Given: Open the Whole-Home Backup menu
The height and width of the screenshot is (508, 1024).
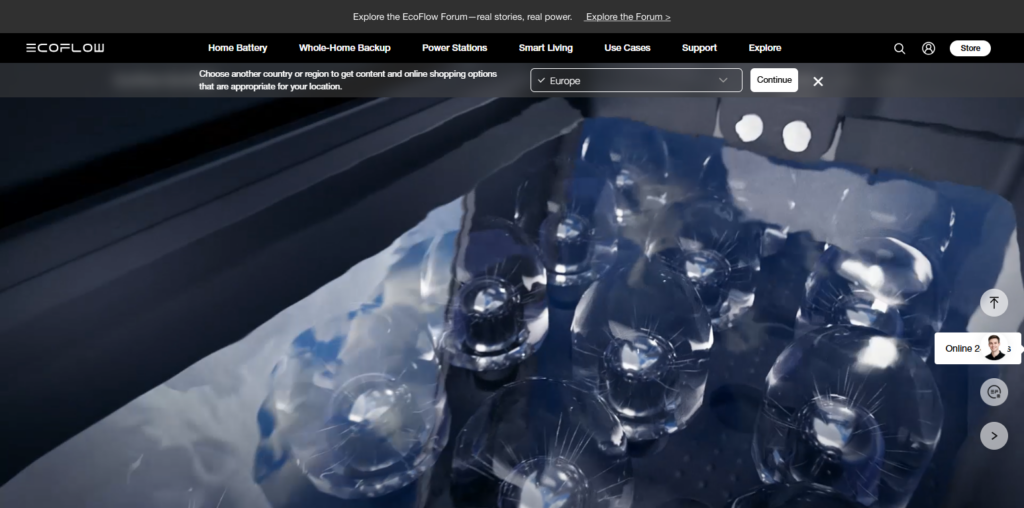Looking at the screenshot, I should pyautogui.click(x=345, y=48).
